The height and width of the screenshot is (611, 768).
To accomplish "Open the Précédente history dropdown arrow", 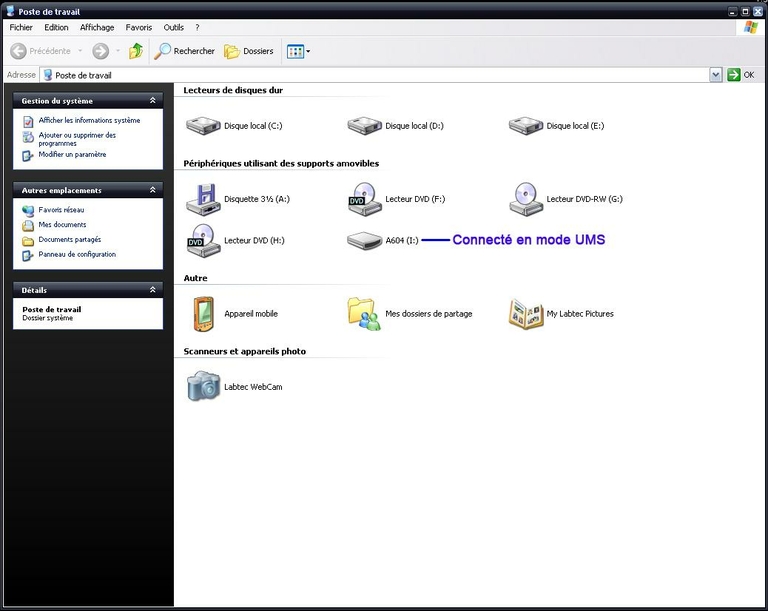I will 80,51.
